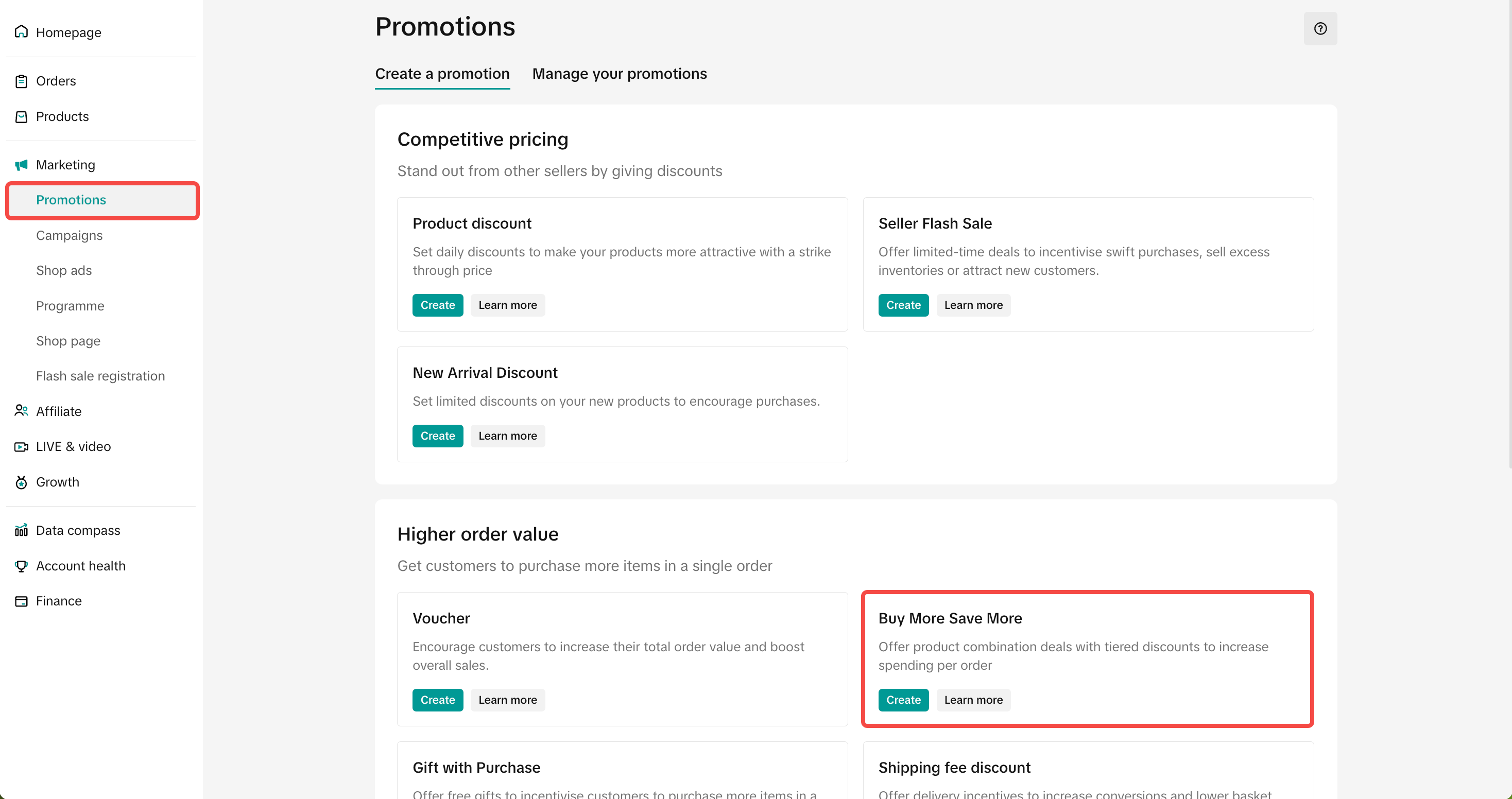Learn more about Voucher promotions
This screenshot has height=799, width=1512.
click(507, 700)
